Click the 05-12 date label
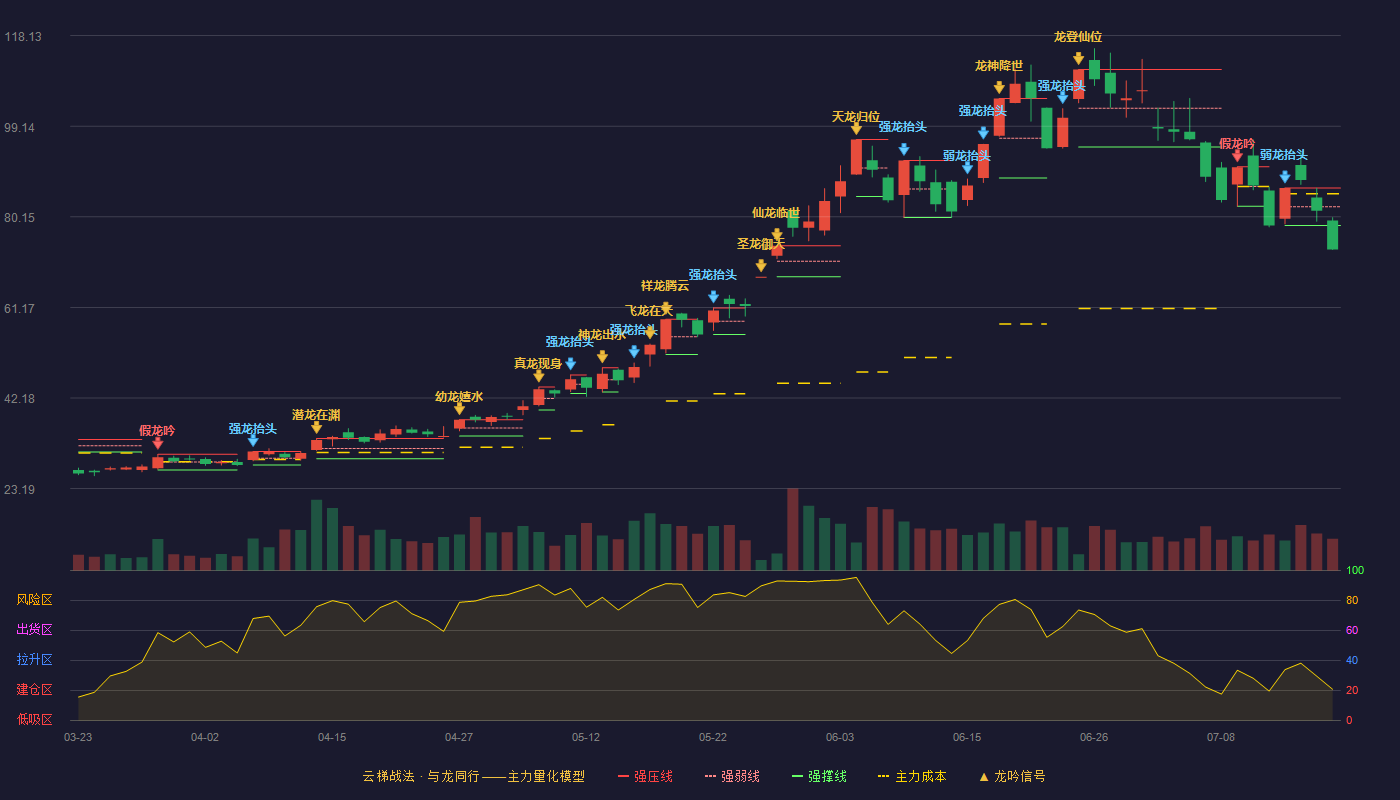Screen dimensions: 1400x800 (x=586, y=737)
